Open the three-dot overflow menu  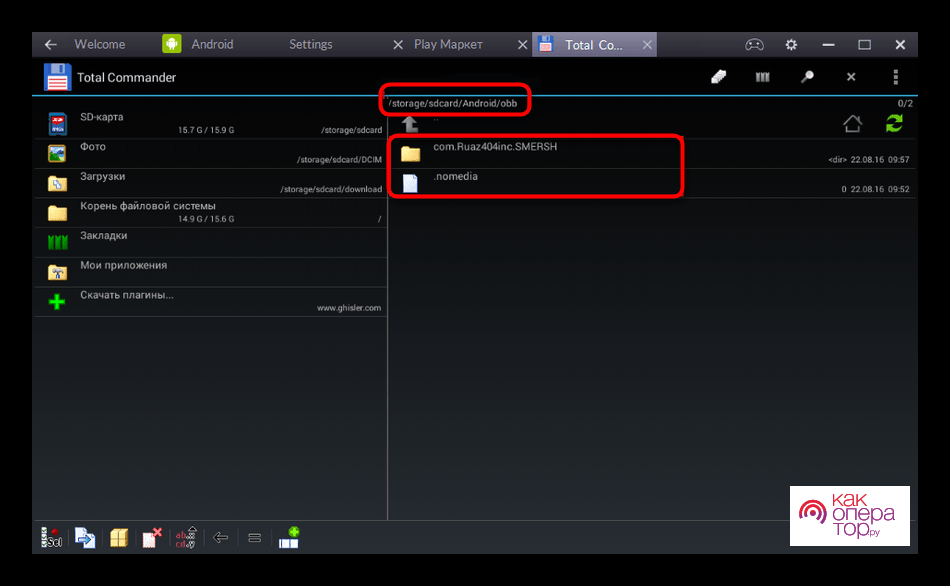[x=895, y=77]
